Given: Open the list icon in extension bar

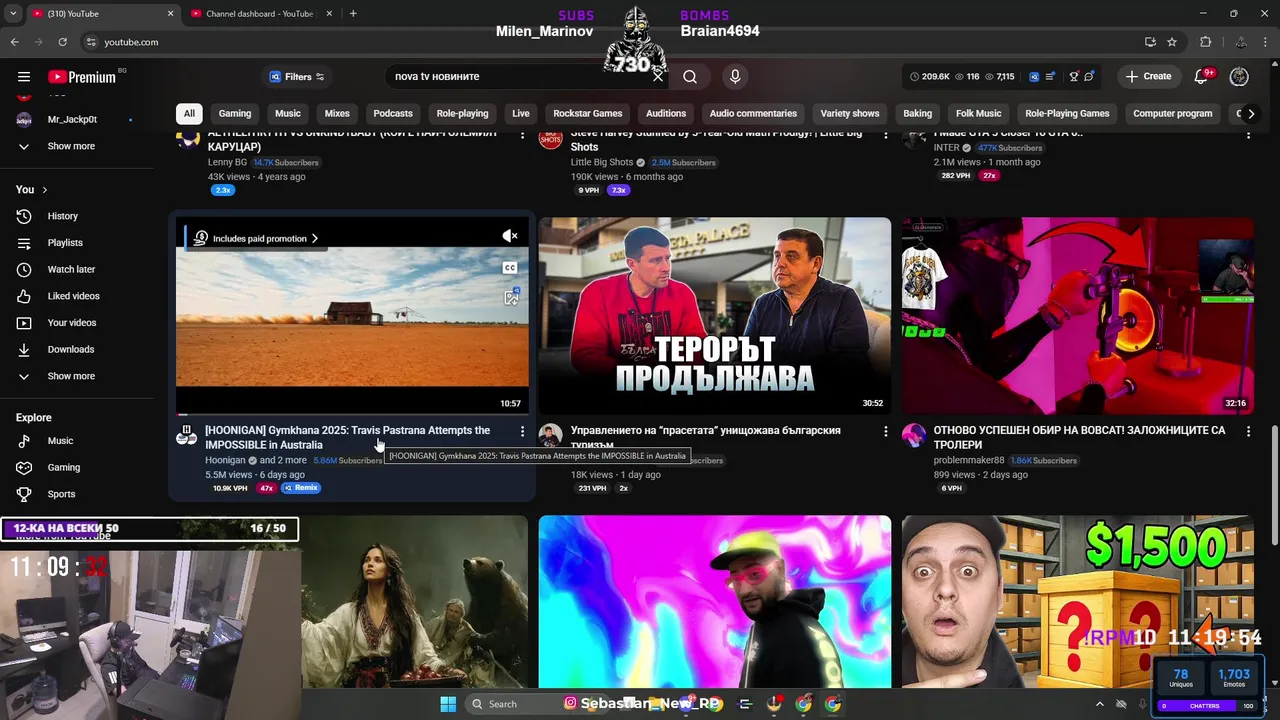Looking at the screenshot, I should point(1051,76).
